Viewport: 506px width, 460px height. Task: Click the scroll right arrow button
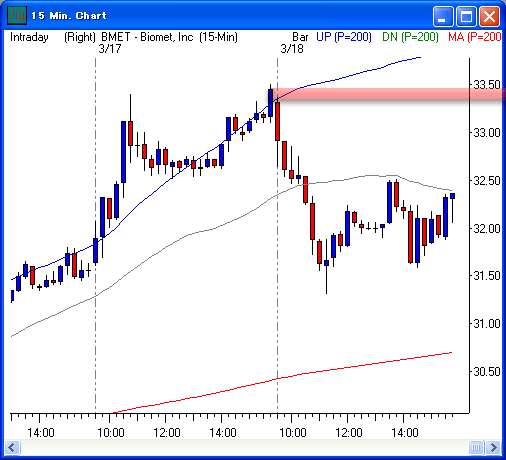pos(494,447)
